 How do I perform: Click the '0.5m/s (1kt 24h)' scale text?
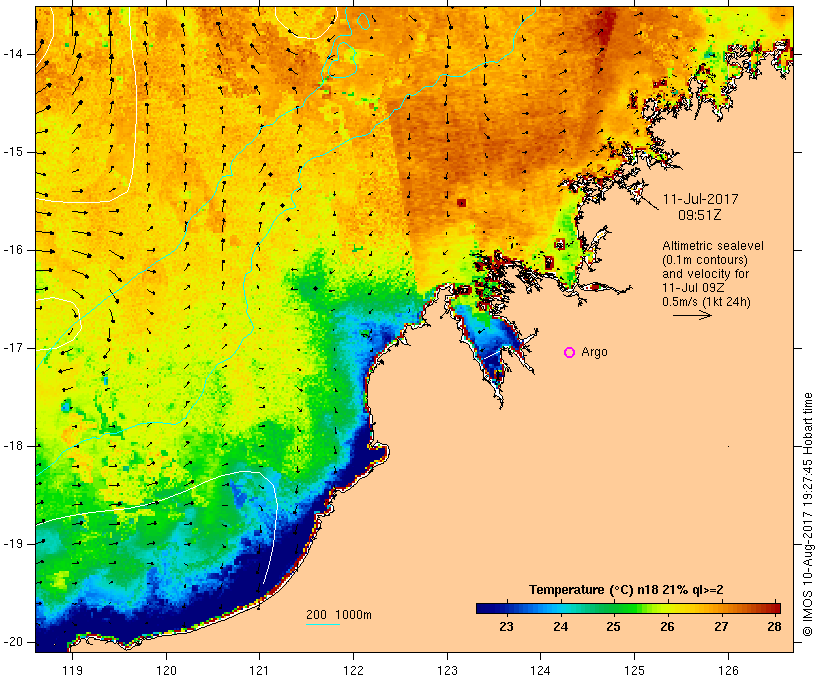tap(706, 302)
